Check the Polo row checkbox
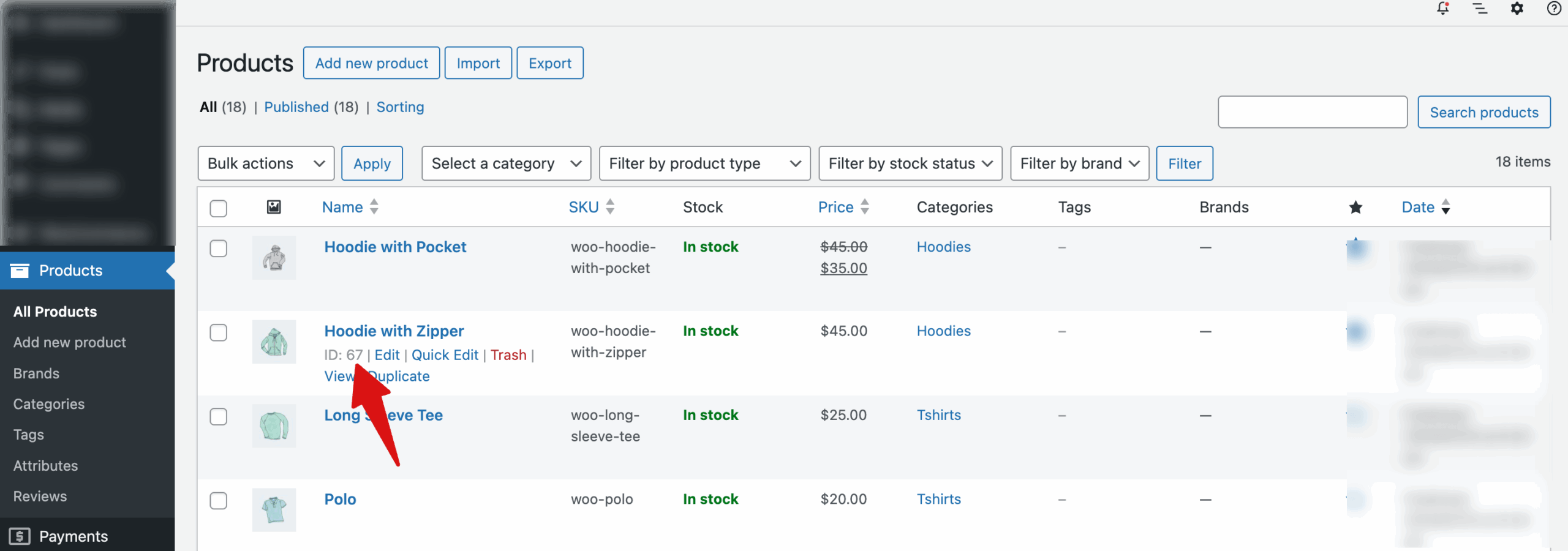The width and height of the screenshot is (1568, 551). pos(218,501)
